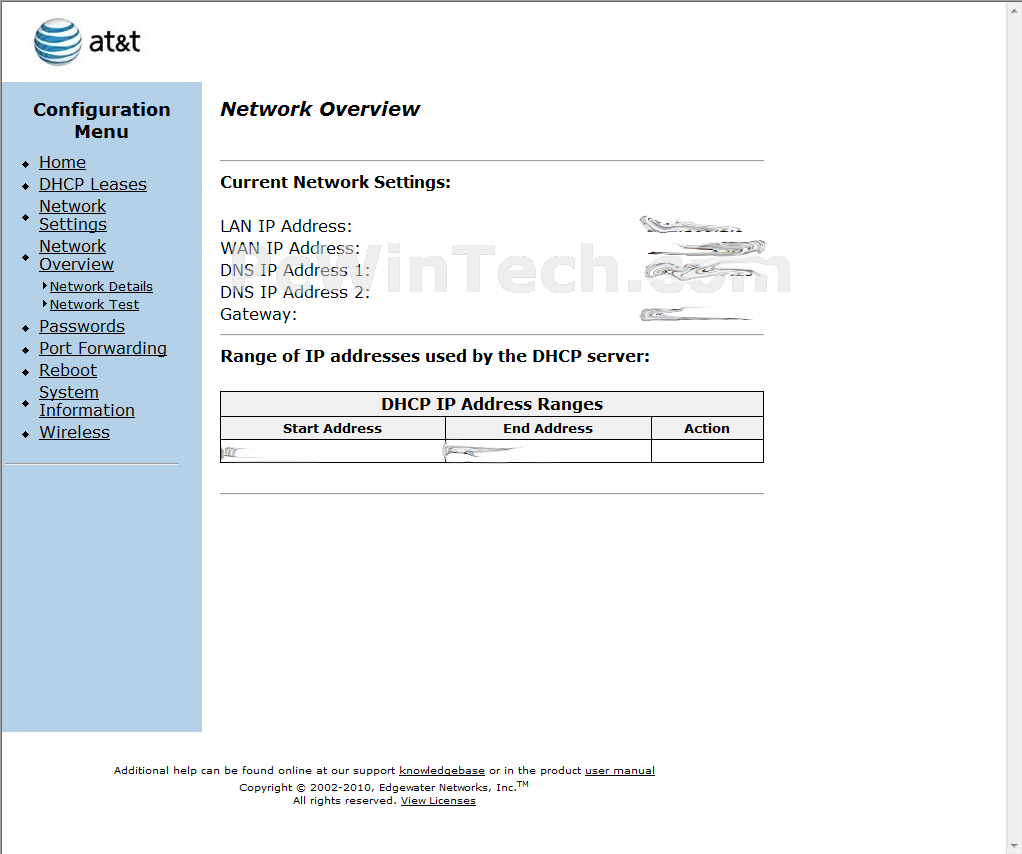Open the Wireless settings link
Screen dimensions: 1022x854
pos(74,432)
